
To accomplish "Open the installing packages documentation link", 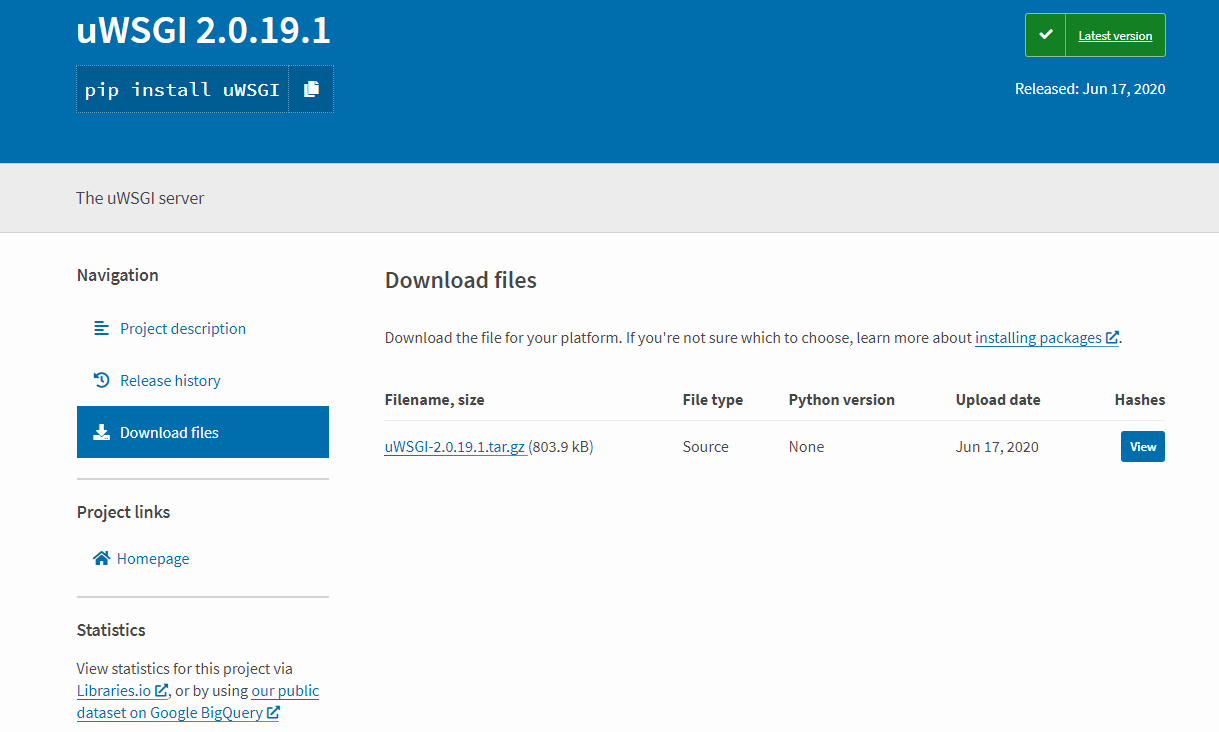I will coord(1040,337).
